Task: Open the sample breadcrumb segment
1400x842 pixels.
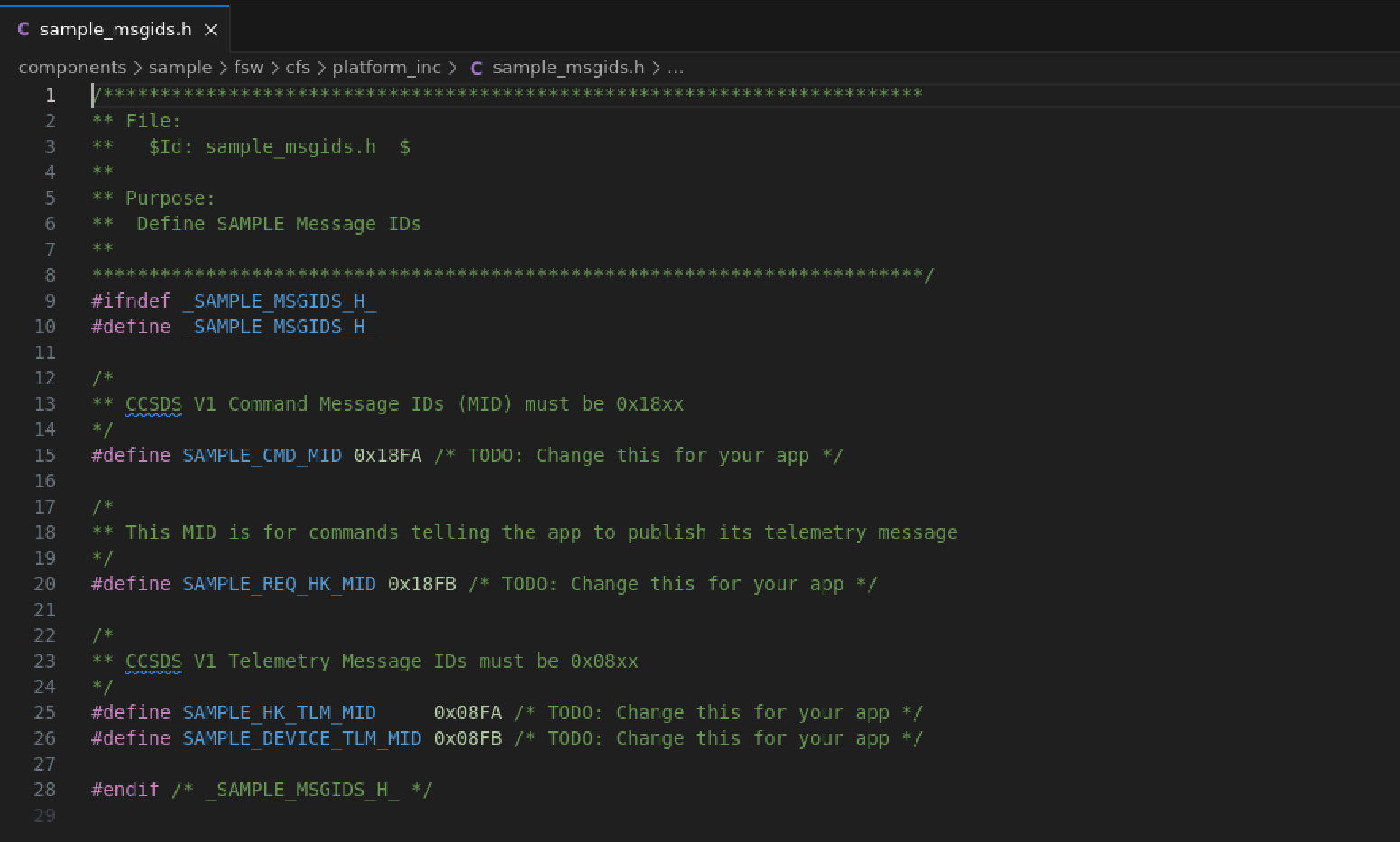Action: 180,68
